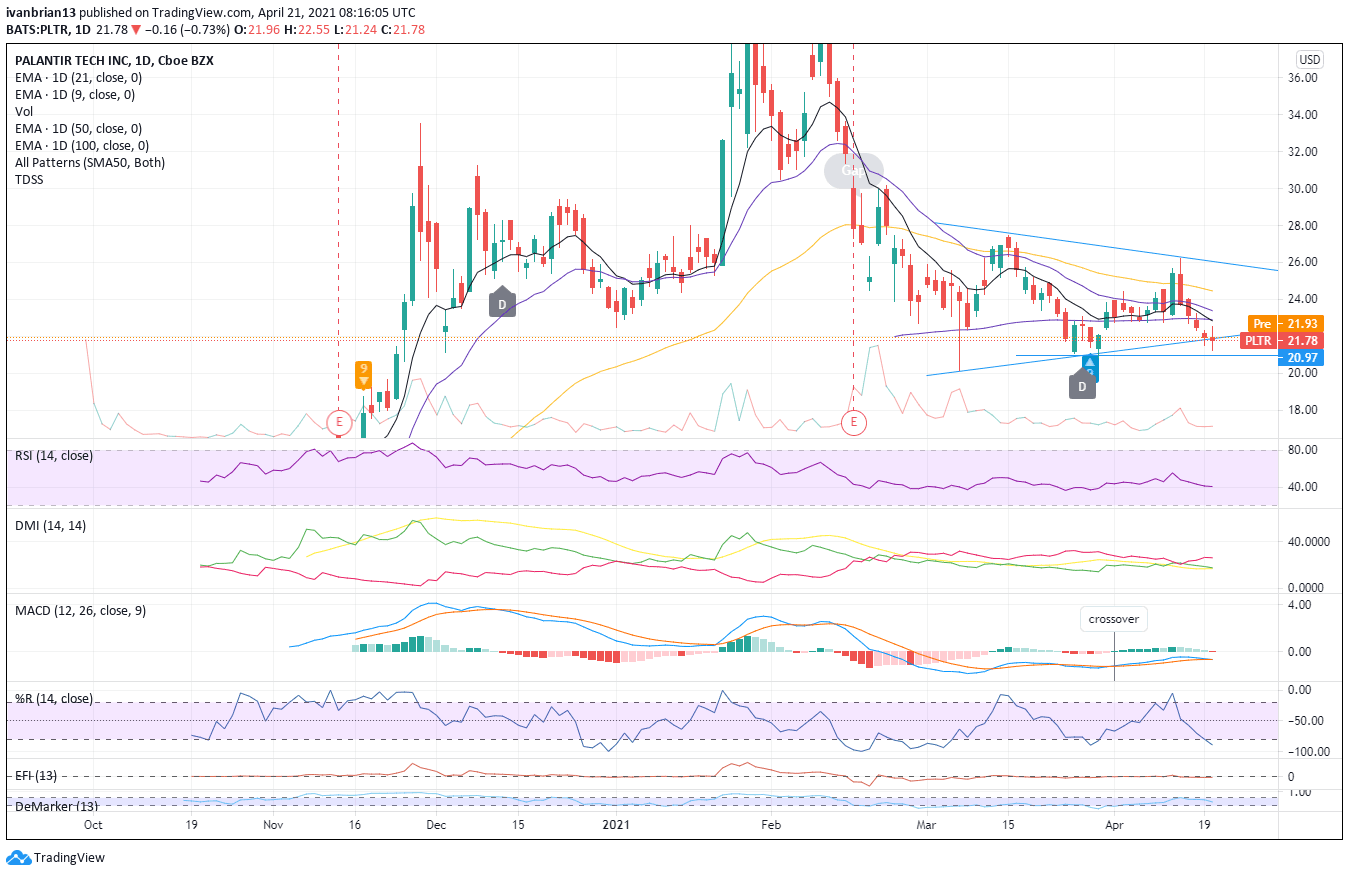The height and width of the screenshot is (876, 1349).
Task: Select the MACD (12, 26, close, 9) label
Action: tap(79, 610)
